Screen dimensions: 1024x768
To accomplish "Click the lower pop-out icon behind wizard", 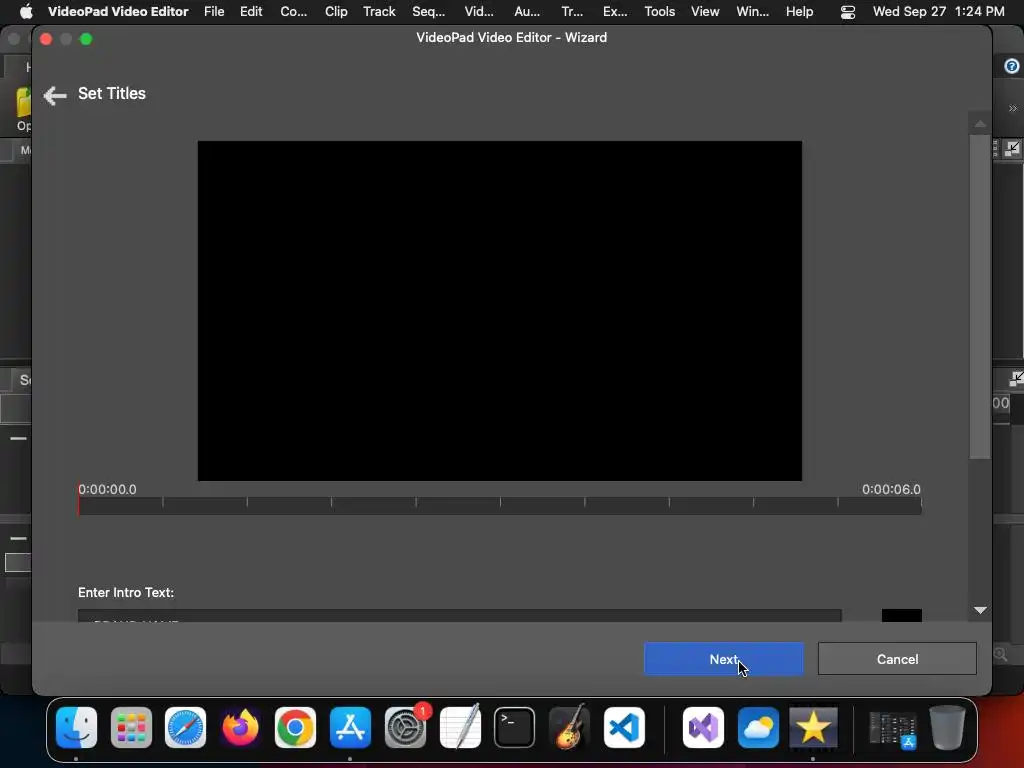I will [x=1016, y=378].
